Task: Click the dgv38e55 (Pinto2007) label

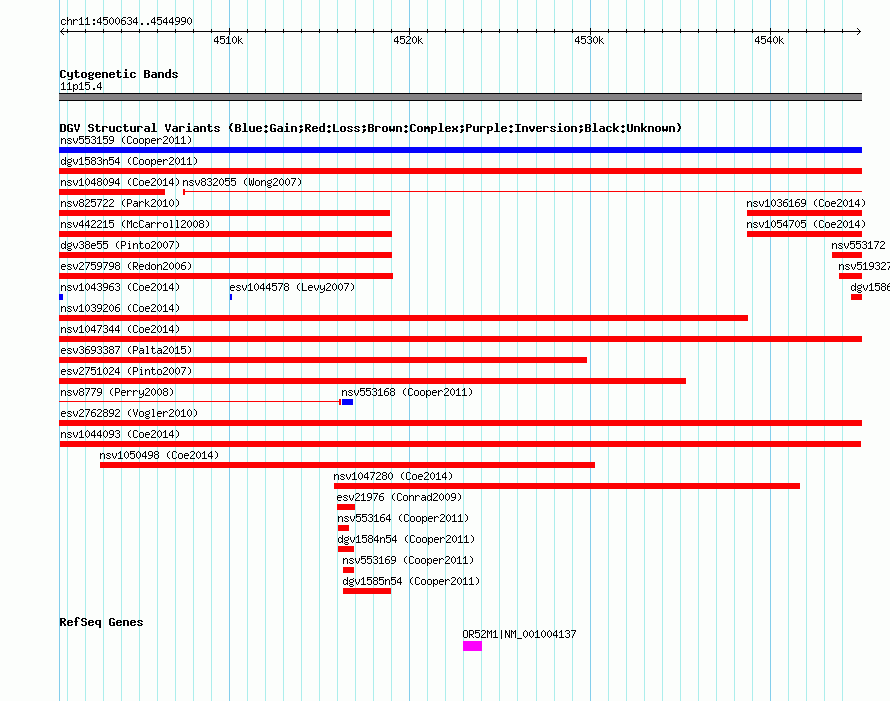Action: pos(120,245)
